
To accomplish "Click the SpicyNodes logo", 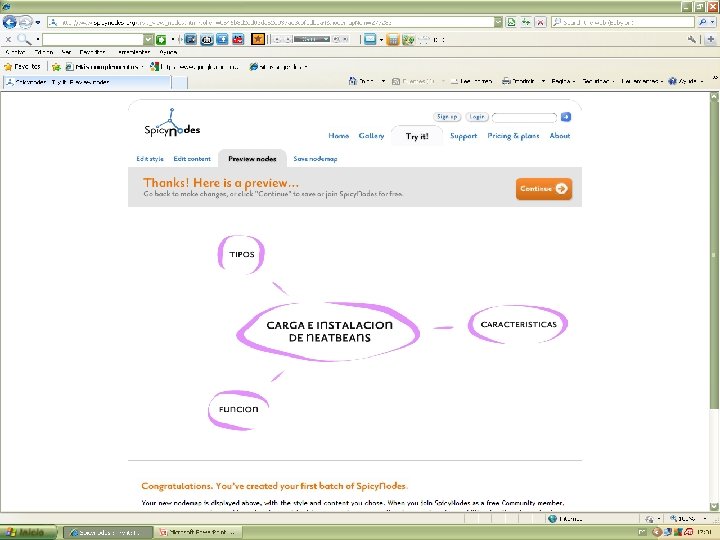I will tap(172, 123).
